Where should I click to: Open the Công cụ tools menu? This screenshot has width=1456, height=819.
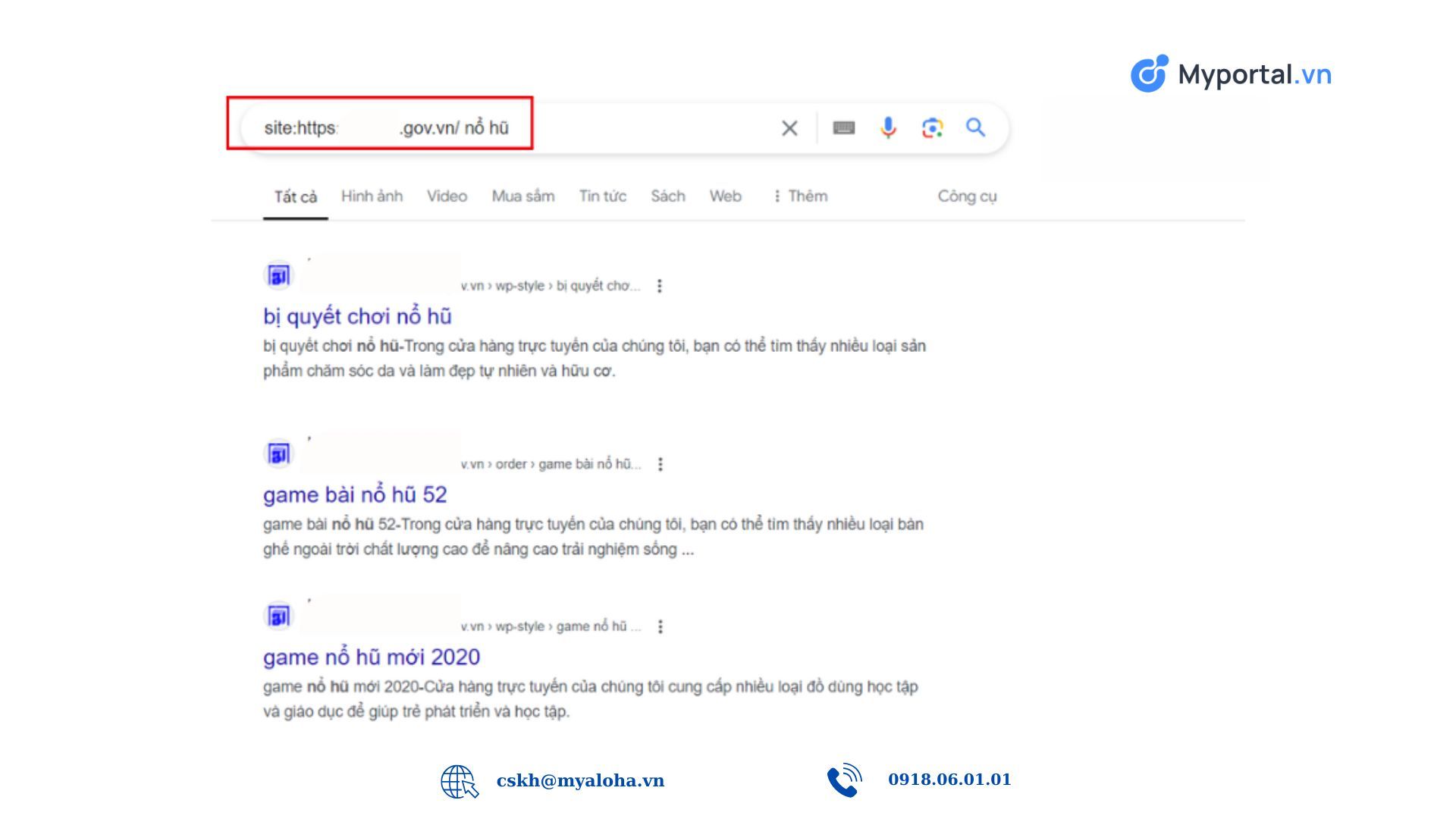967,196
